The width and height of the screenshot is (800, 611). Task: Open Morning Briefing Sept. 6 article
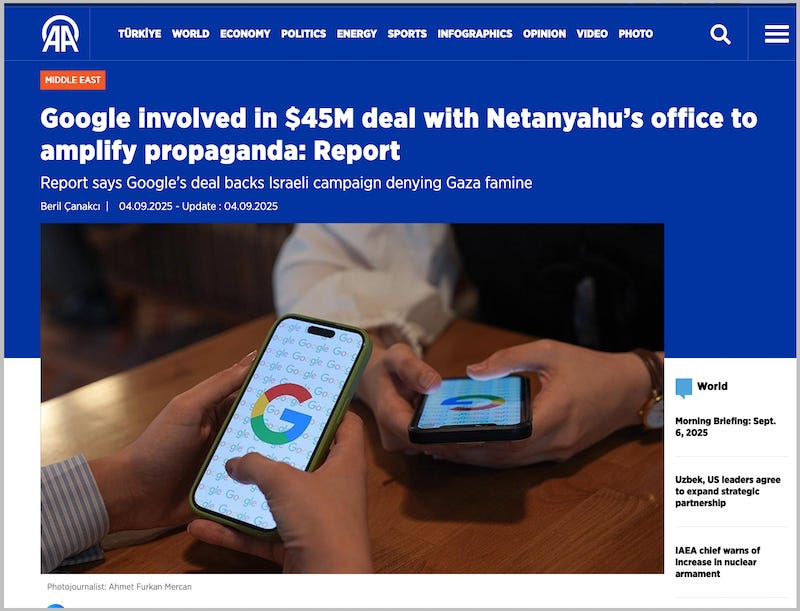pos(725,427)
